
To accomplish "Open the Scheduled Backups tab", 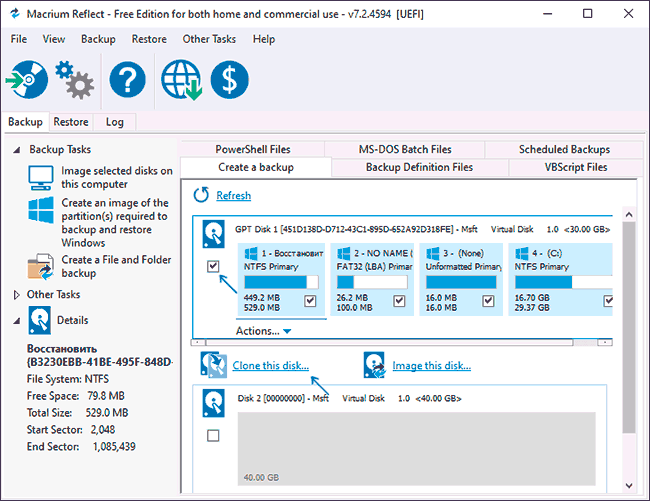I will click(x=564, y=150).
